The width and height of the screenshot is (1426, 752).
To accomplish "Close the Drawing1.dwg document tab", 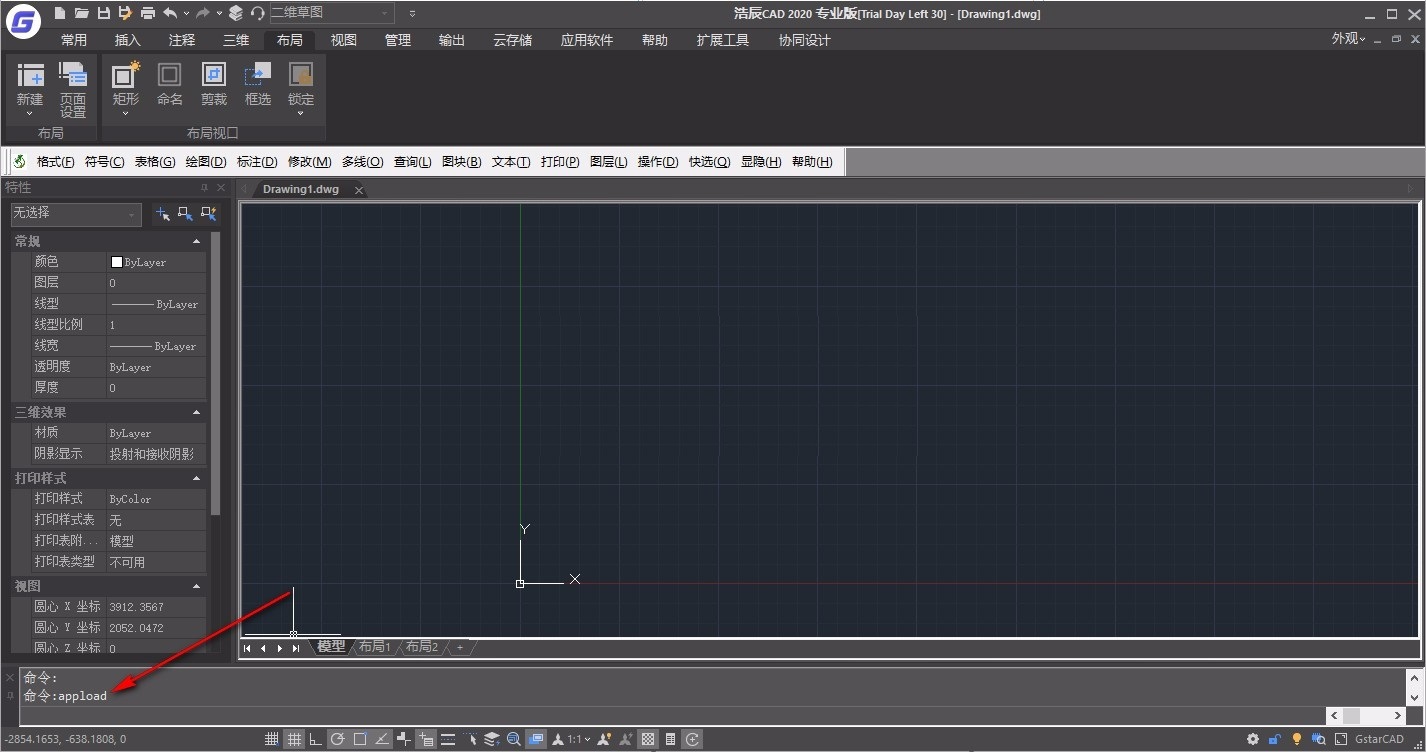I will (x=359, y=190).
